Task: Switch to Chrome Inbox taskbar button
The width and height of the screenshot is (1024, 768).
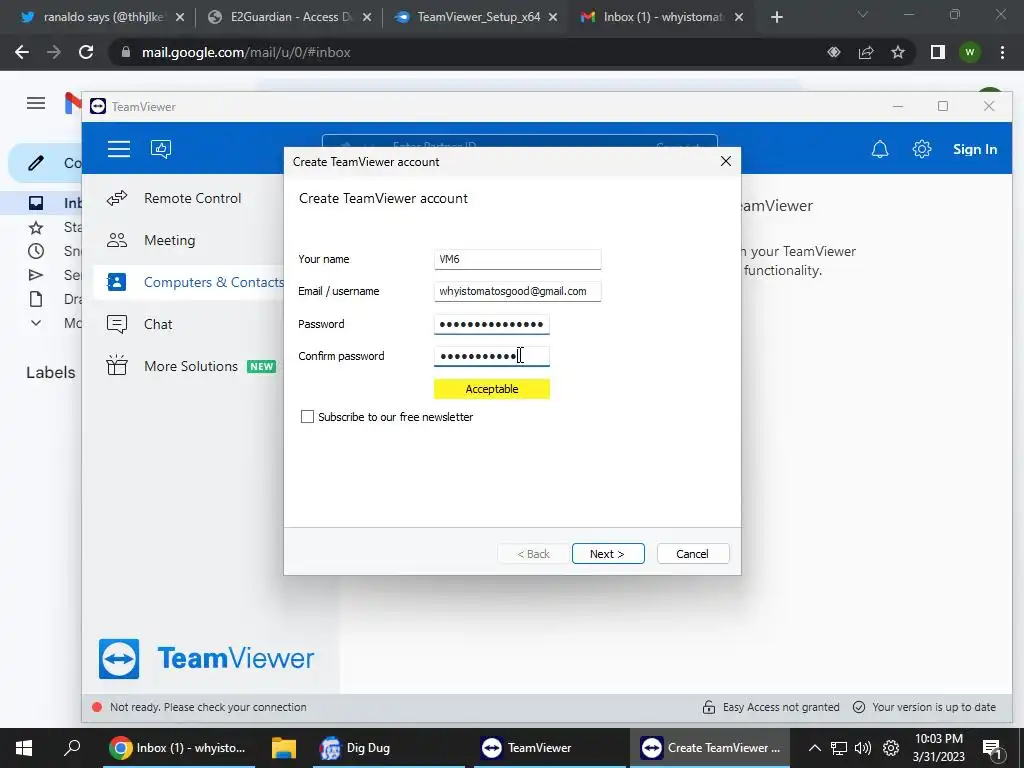Action: [178, 748]
